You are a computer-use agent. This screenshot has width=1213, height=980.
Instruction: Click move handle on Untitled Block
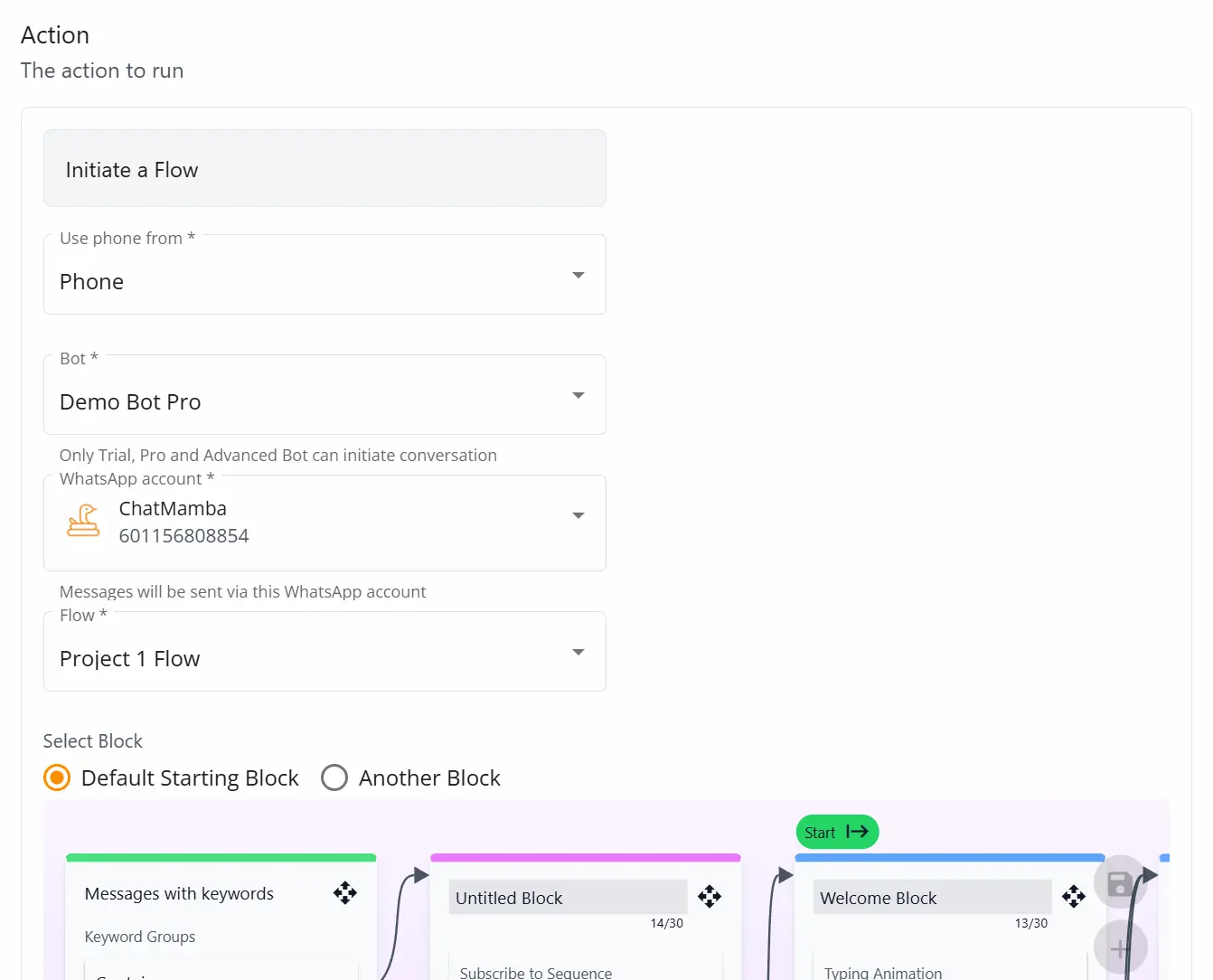pyautogui.click(x=710, y=897)
